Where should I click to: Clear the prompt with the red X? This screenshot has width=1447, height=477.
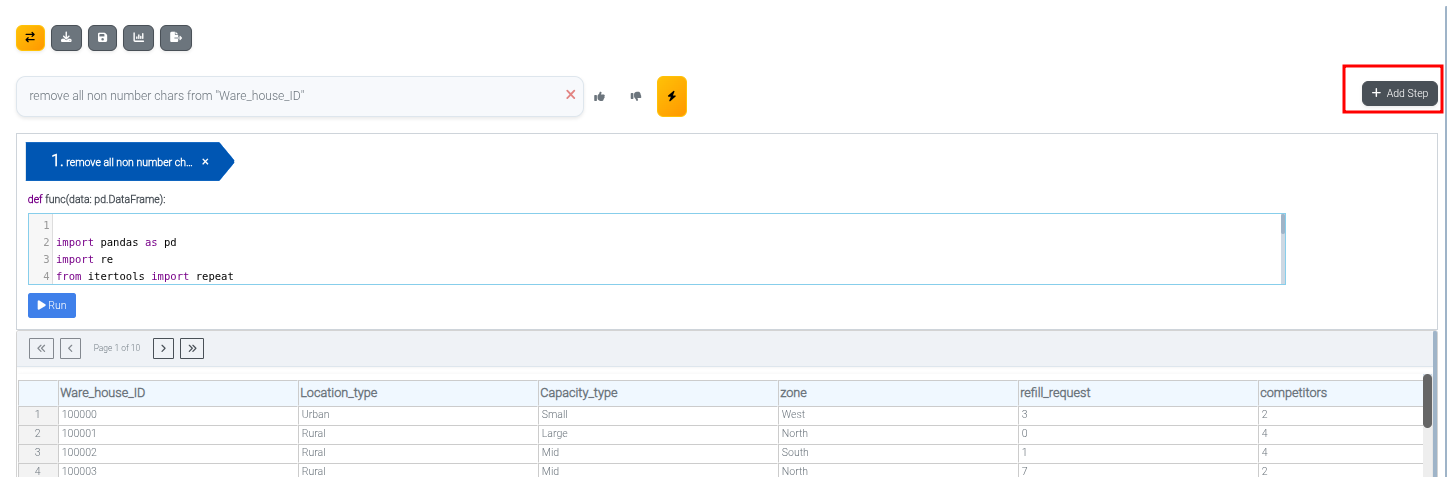(571, 95)
